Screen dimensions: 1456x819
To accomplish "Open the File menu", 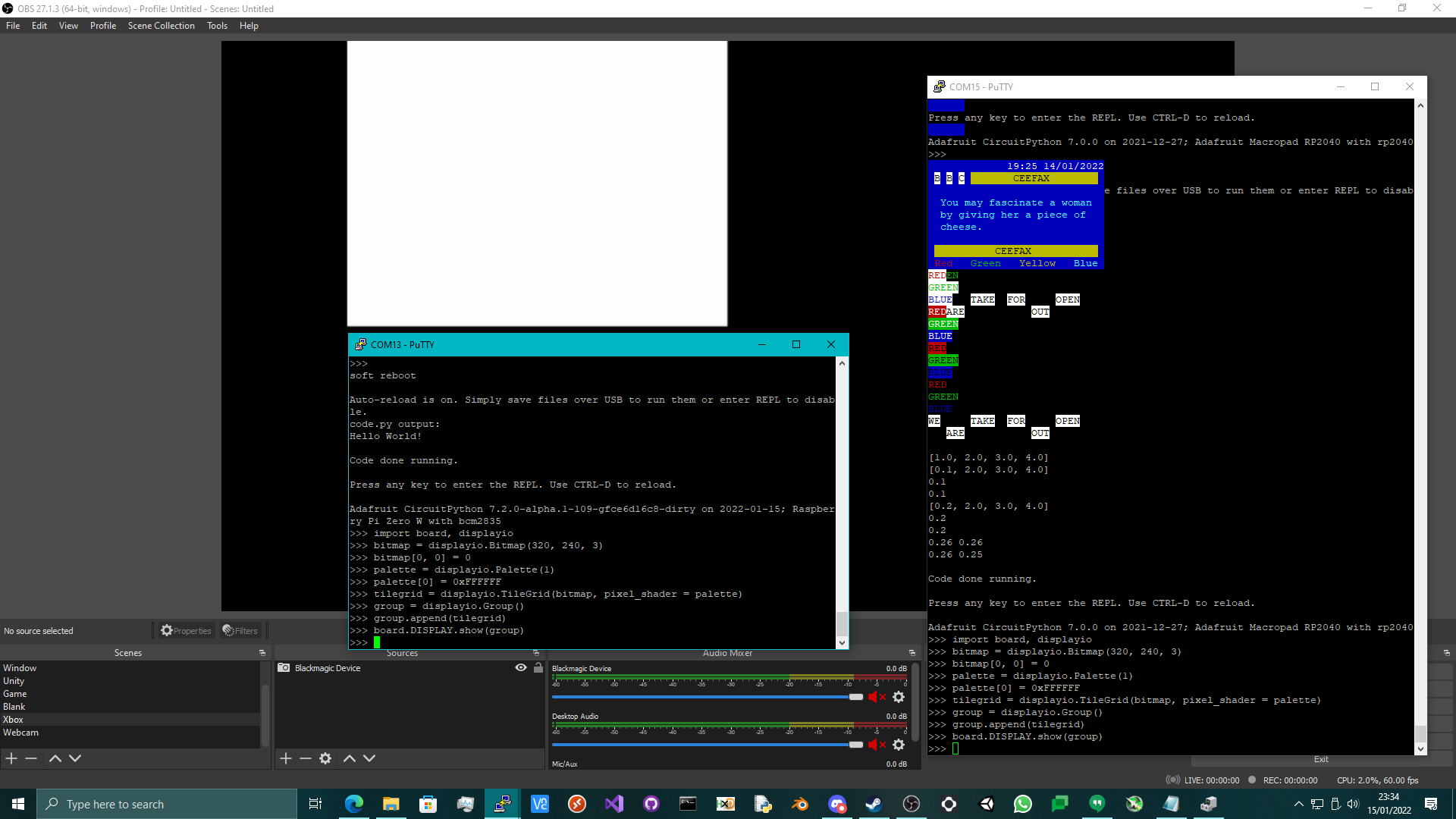I will pyautogui.click(x=13, y=26).
